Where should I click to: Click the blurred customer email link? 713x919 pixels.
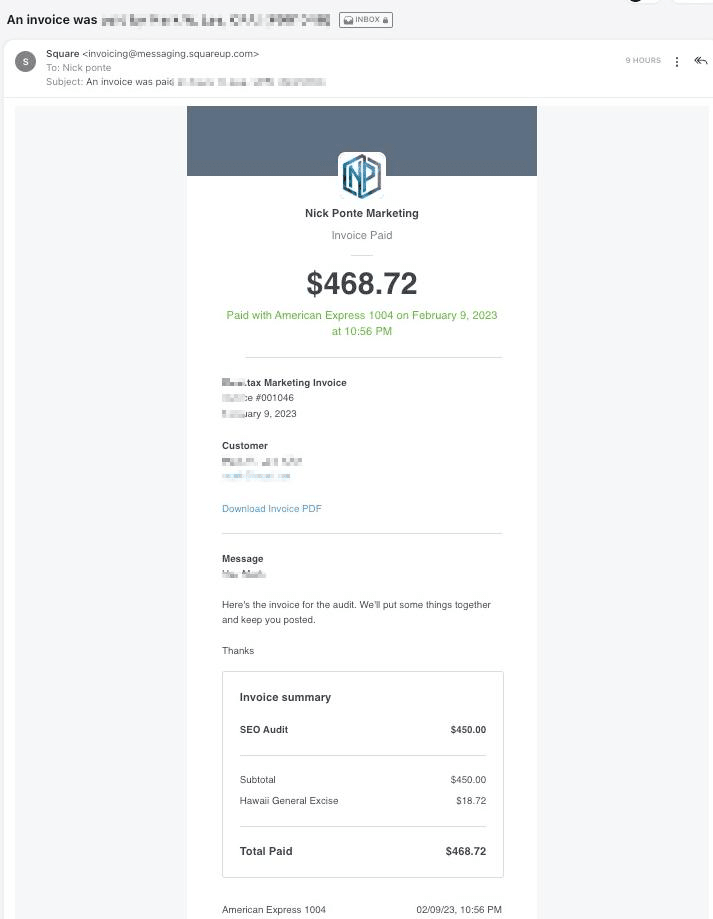pyautogui.click(x=256, y=475)
